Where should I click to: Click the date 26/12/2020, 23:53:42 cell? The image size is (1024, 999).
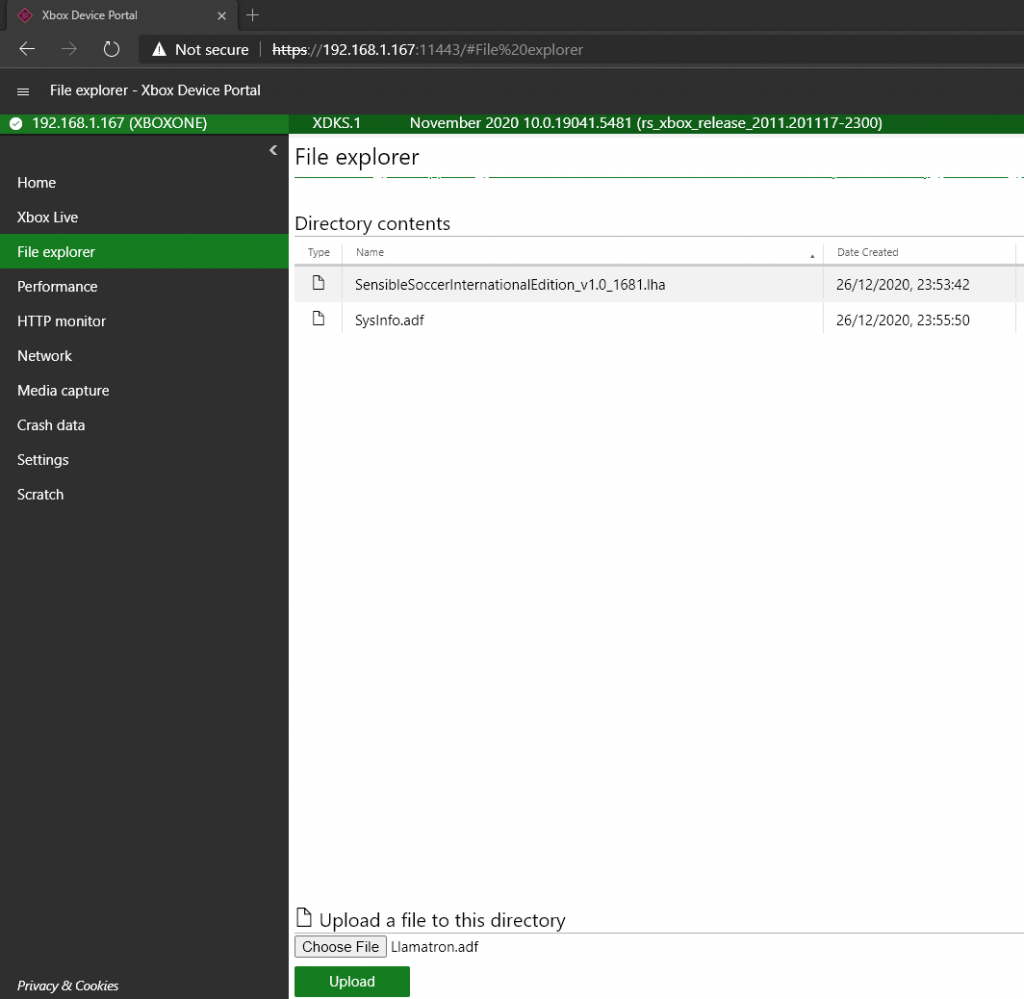(x=903, y=285)
